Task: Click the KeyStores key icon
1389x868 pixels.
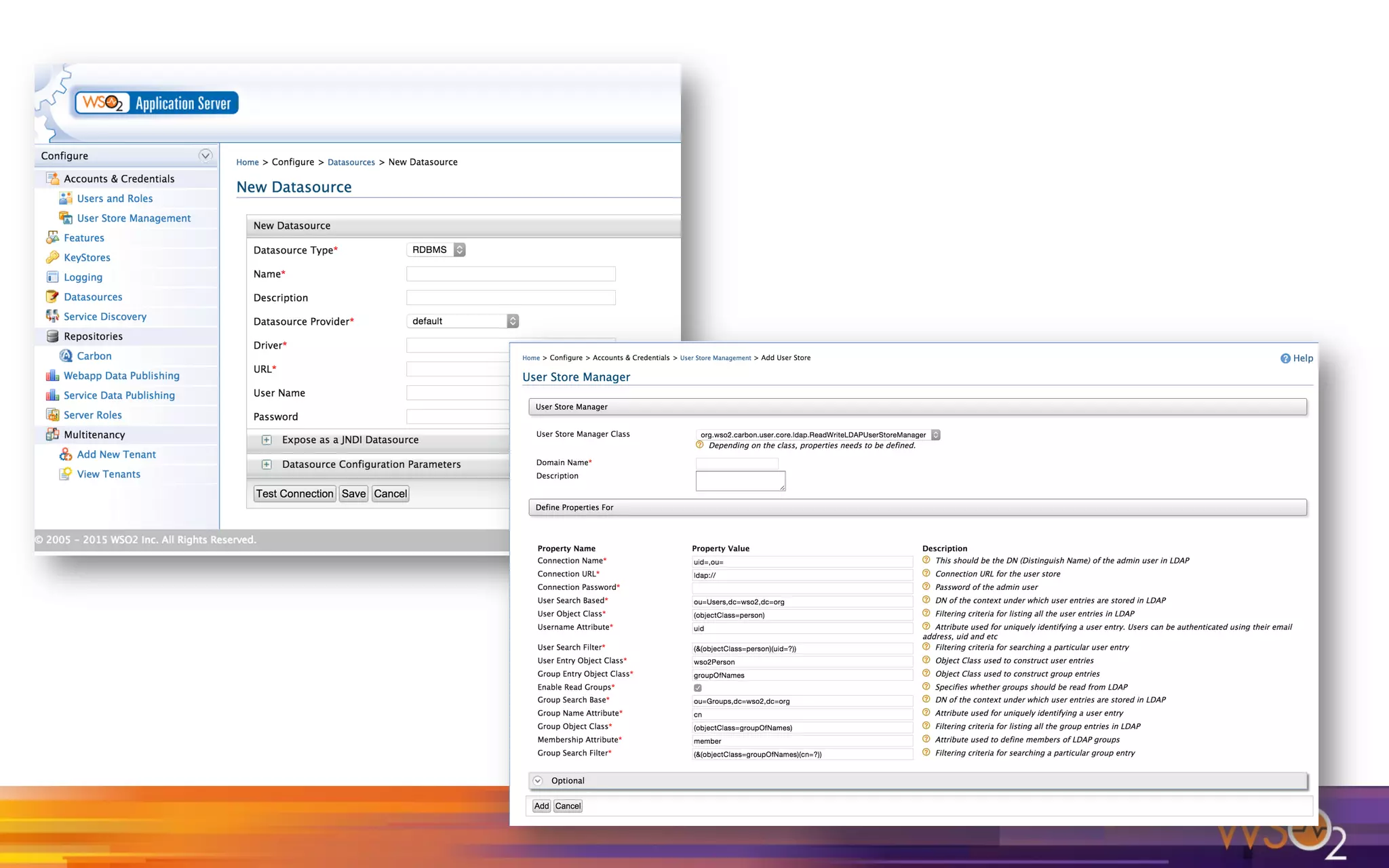Action: tap(52, 257)
